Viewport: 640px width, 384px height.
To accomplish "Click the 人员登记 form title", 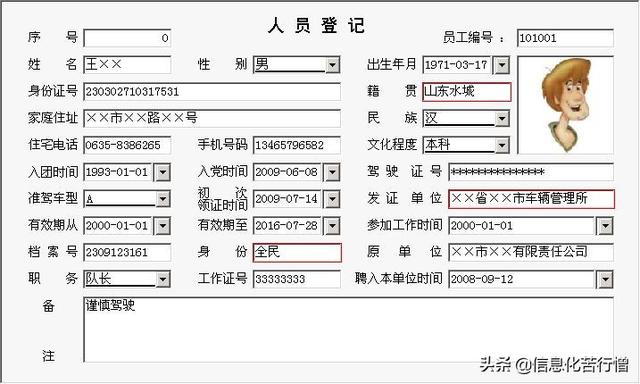I will [316, 26].
